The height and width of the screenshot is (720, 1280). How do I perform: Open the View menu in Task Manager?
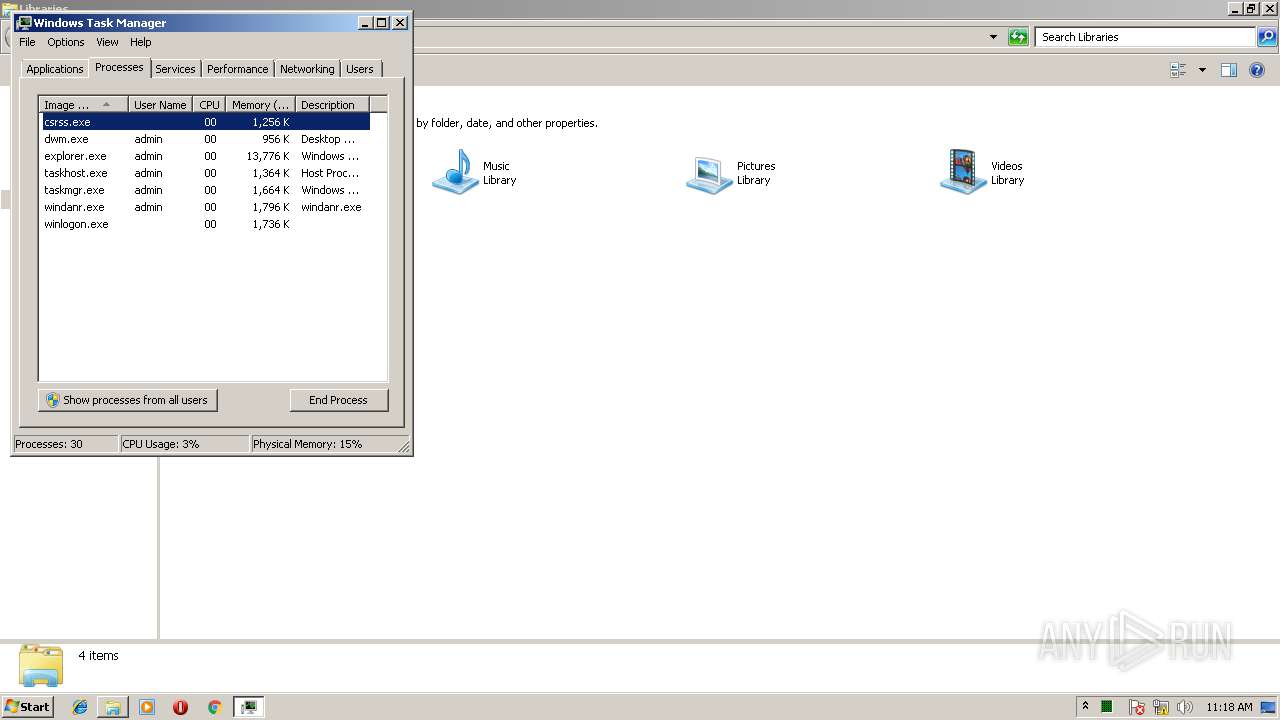point(107,42)
